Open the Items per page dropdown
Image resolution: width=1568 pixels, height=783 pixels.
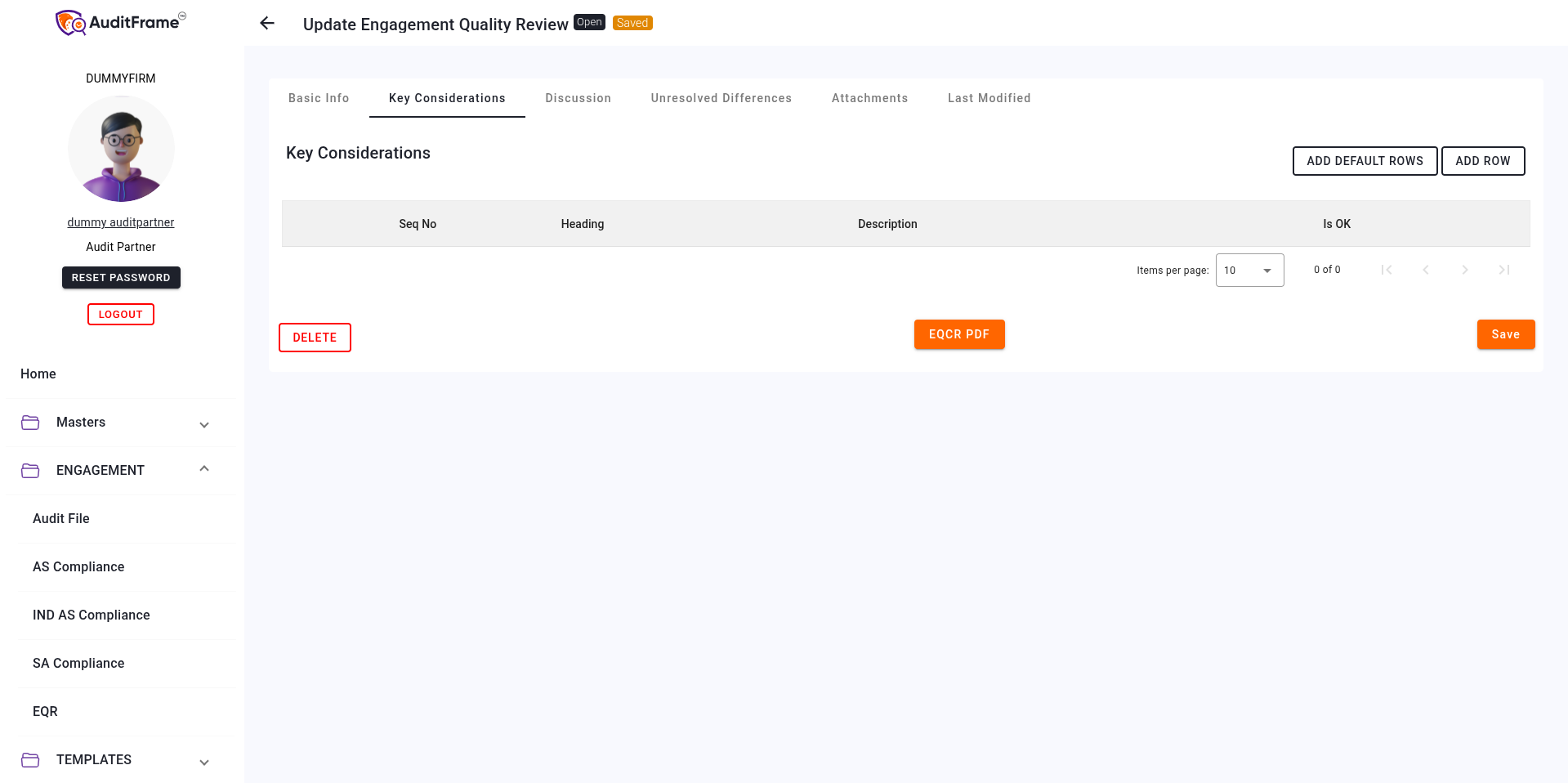tap(1249, 271)
